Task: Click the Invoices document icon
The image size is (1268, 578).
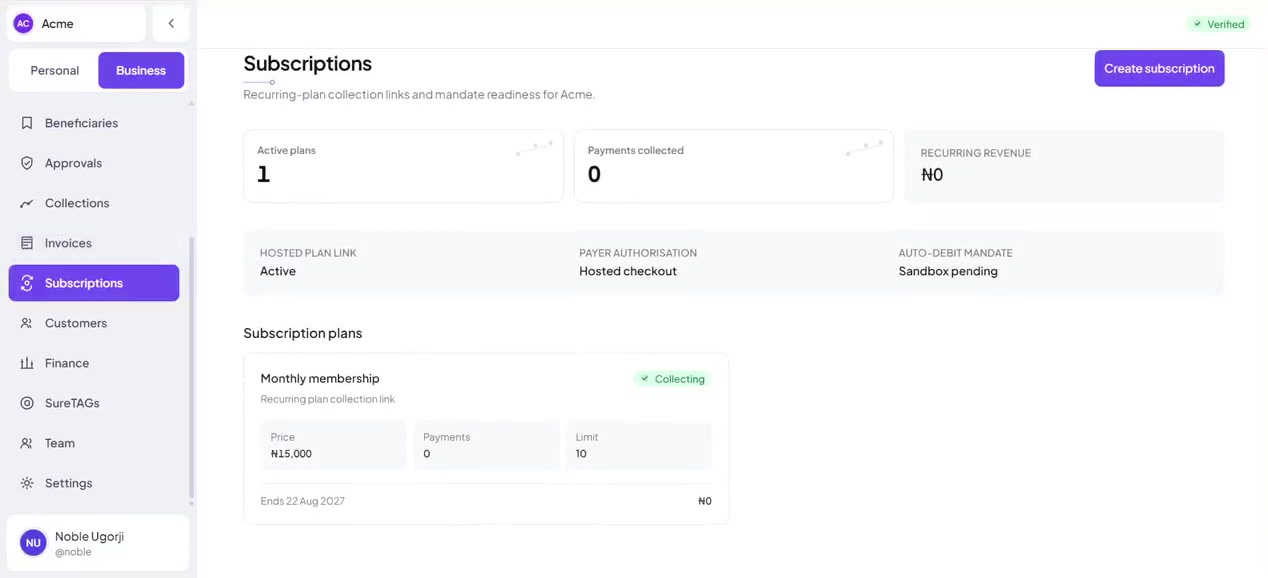Action: click(x=27, y=243)
